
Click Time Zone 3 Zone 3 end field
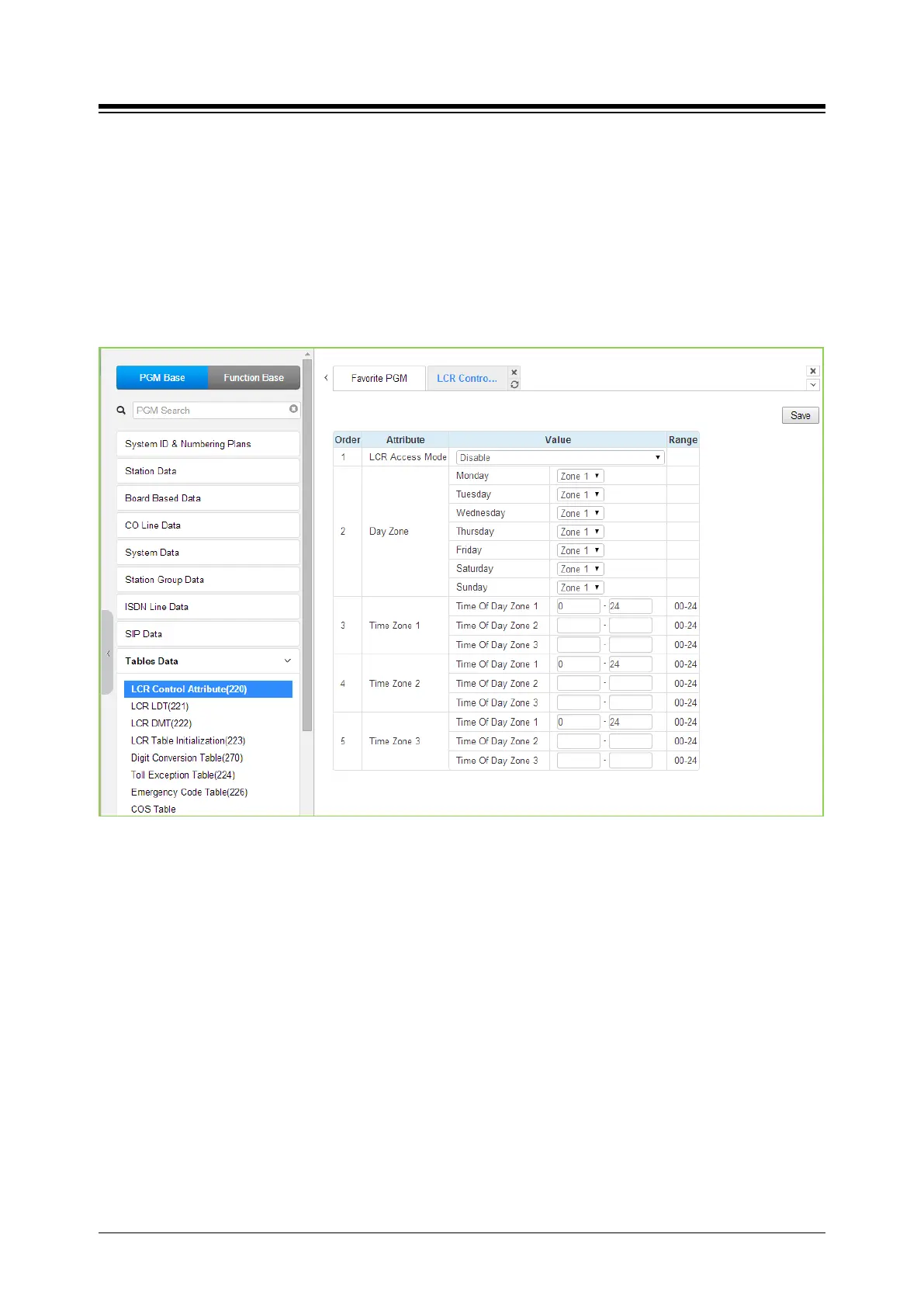(631, 761)
